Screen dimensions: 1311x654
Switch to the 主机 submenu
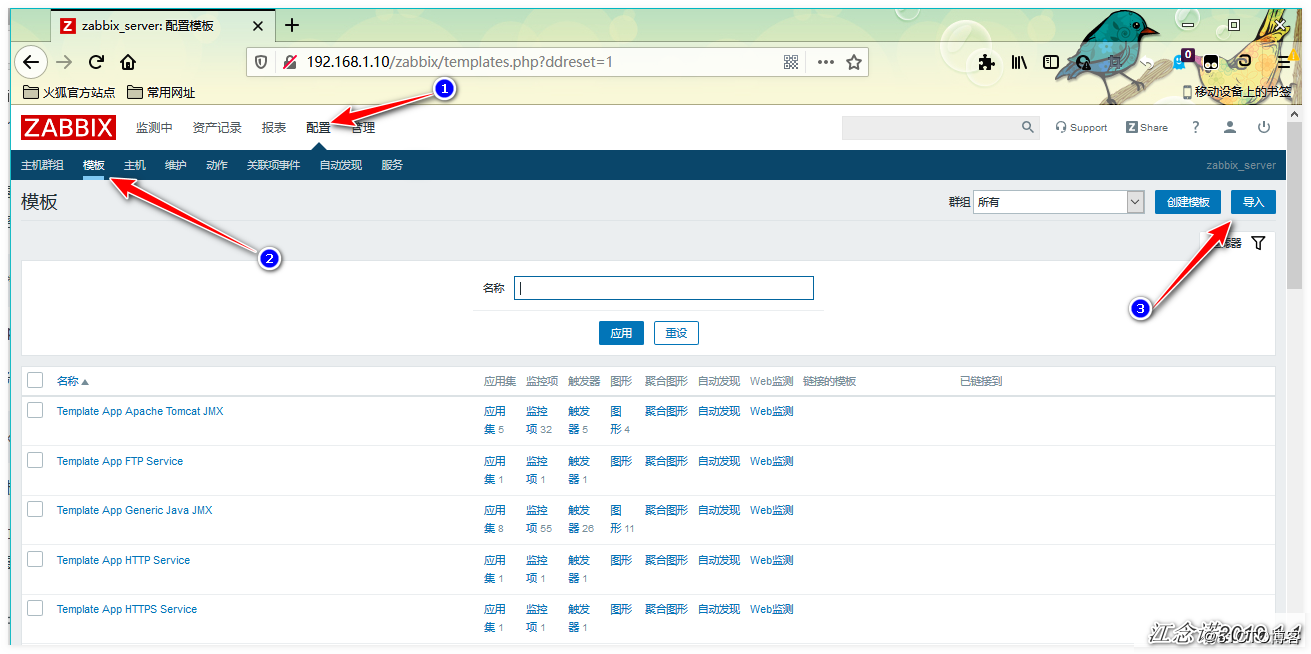click(135, 165)
